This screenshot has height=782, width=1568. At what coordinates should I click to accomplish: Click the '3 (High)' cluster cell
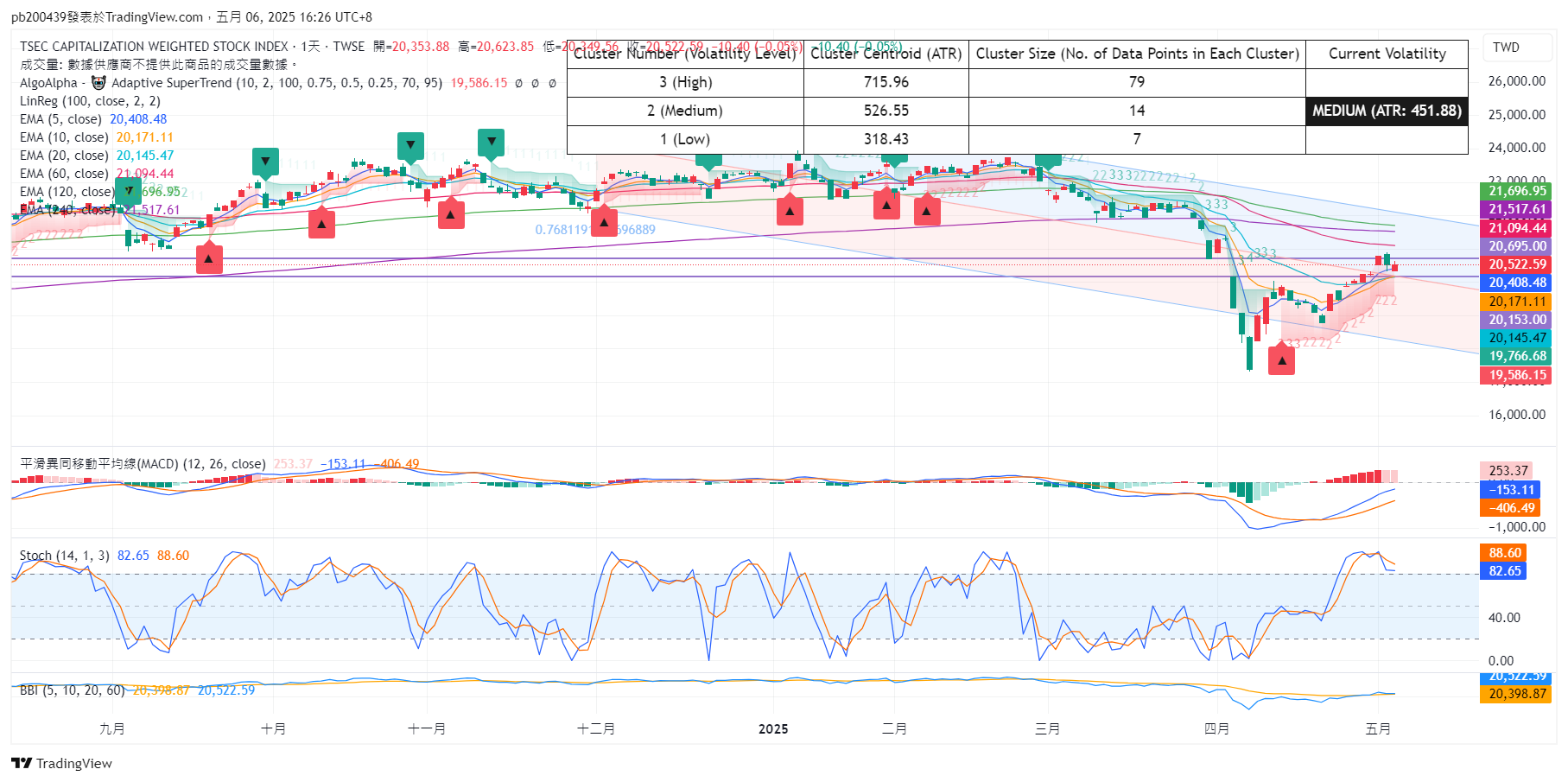click(x=686, y=82)
